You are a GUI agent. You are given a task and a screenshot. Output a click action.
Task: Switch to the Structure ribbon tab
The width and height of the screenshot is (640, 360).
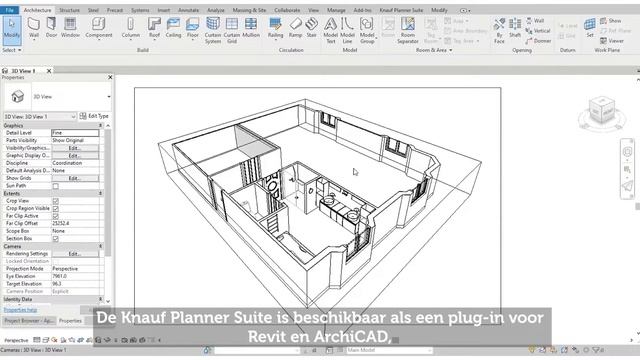click(x=69, y=10)
